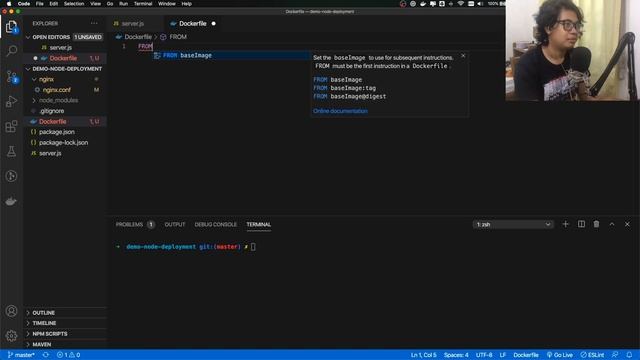This screenshot has width=640, height=360.
Task: Maximize the panel with up chevron
Action: 612,224
